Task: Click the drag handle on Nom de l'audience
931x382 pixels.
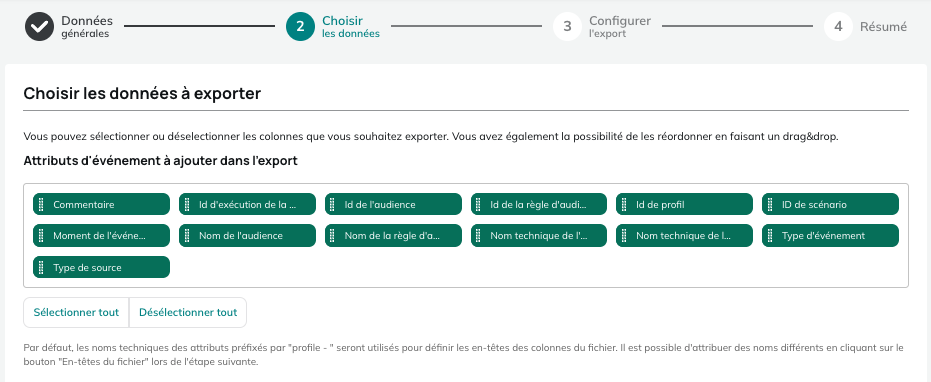Action: tap(187, 235)
